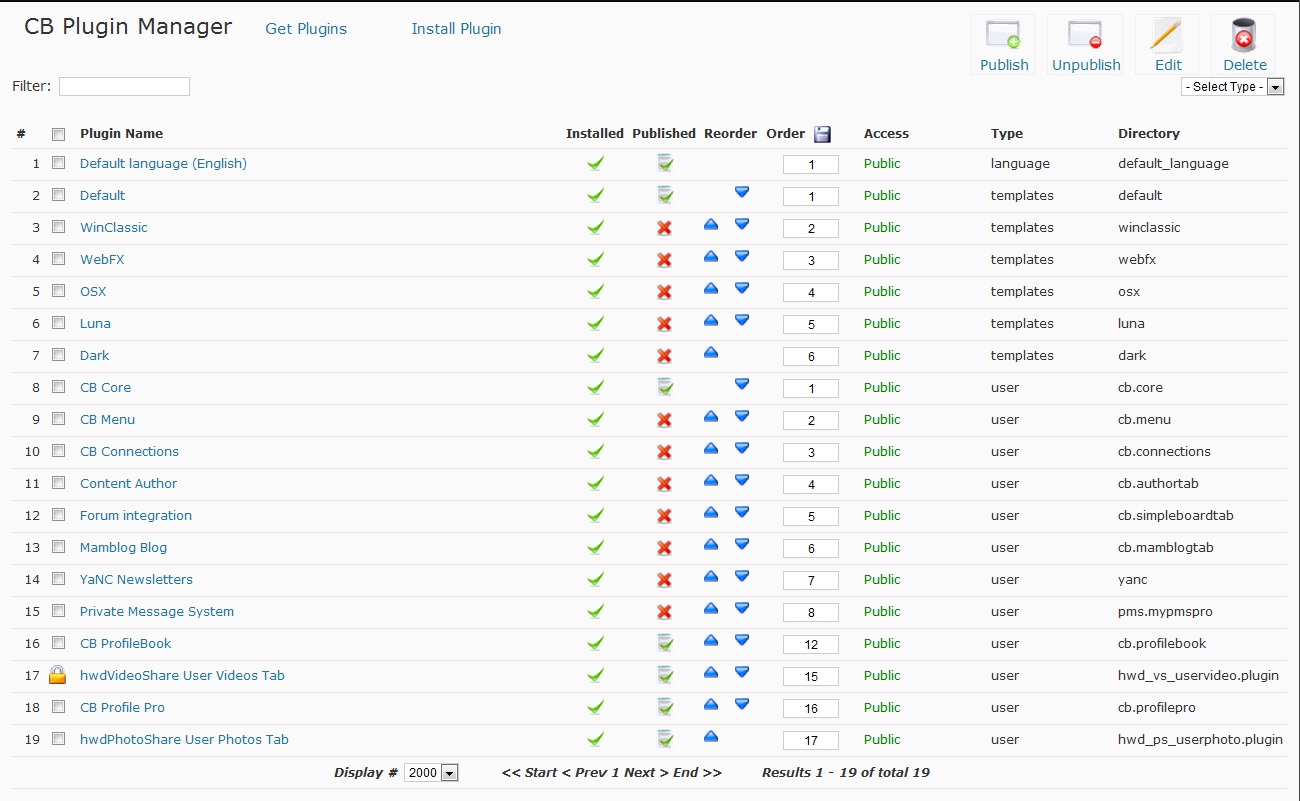Open the Display # dropdown
The height and width of the screenshot is (801, 1300).
pyautogui.click(x=431, y=773)
